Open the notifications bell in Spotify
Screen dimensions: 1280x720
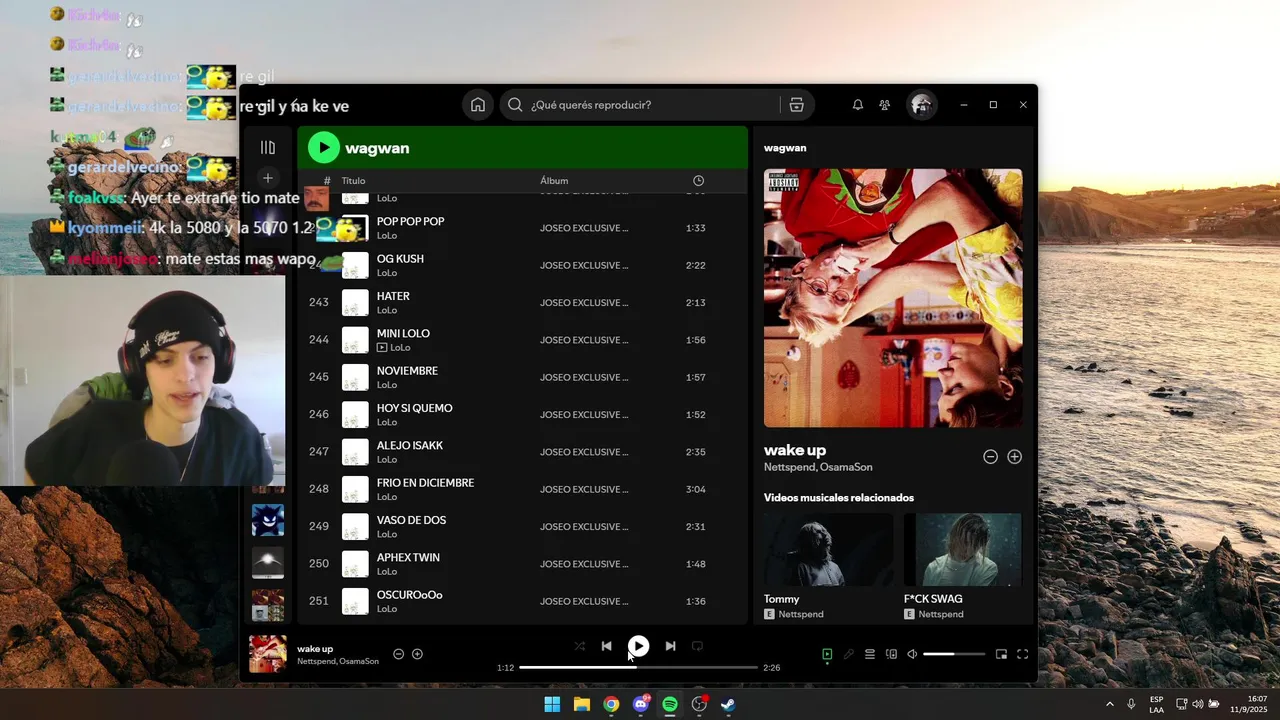pos(857,105)
